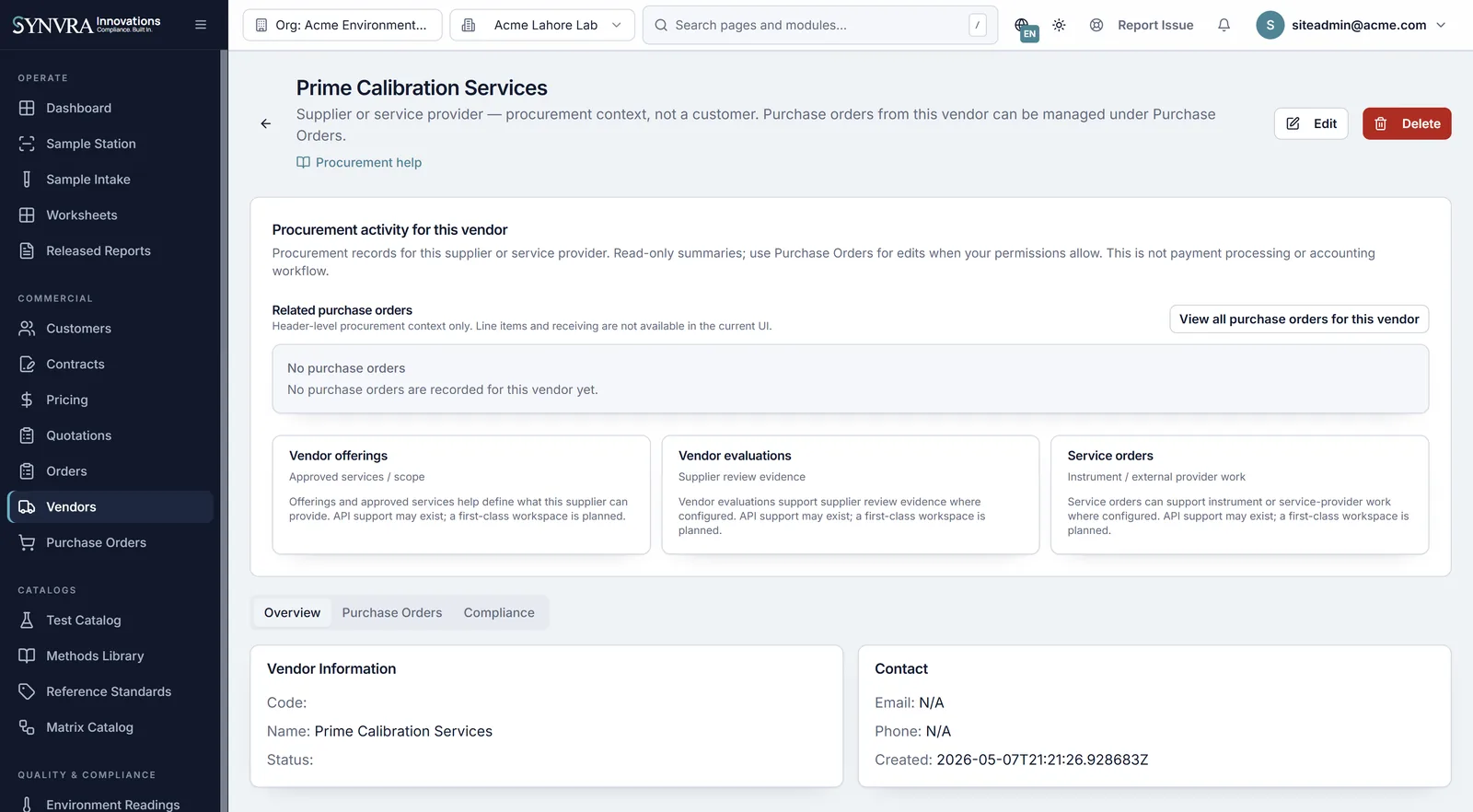Screen dimensions: 1473x812
Task: Click Created timestamp 2026-05-07T21:21:26.928683Z
Action: point(1042,760)
